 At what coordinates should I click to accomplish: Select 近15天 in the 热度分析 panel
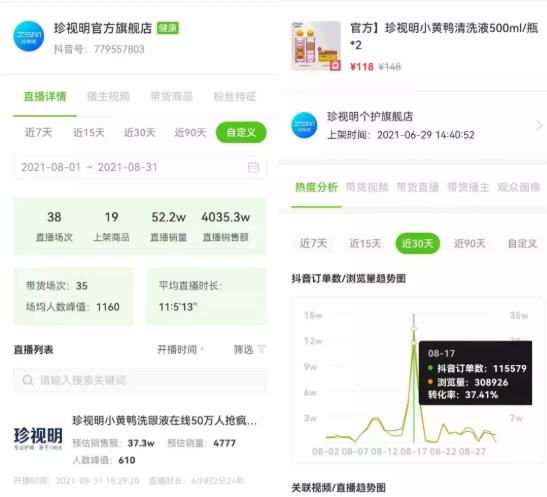365,243
